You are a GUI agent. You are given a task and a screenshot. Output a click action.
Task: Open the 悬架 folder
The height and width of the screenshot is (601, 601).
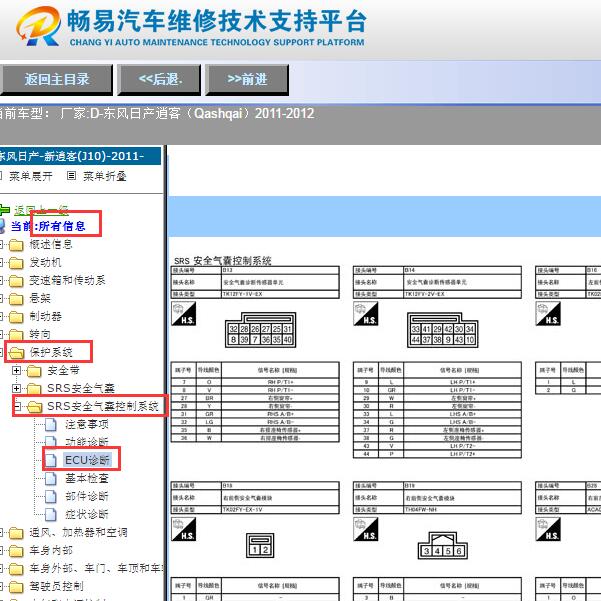pos(40,298)
